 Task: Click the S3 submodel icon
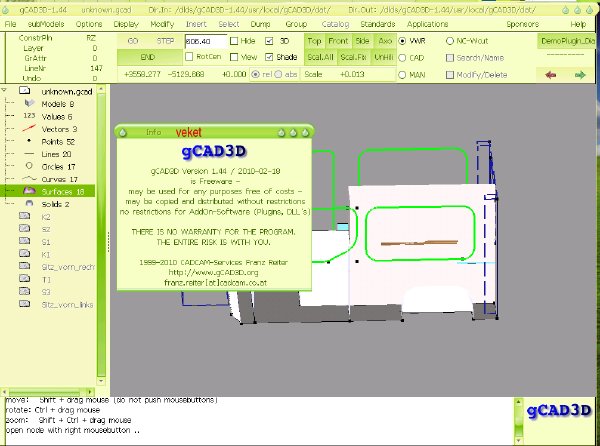pyautogui.click(x=24, y=291)
